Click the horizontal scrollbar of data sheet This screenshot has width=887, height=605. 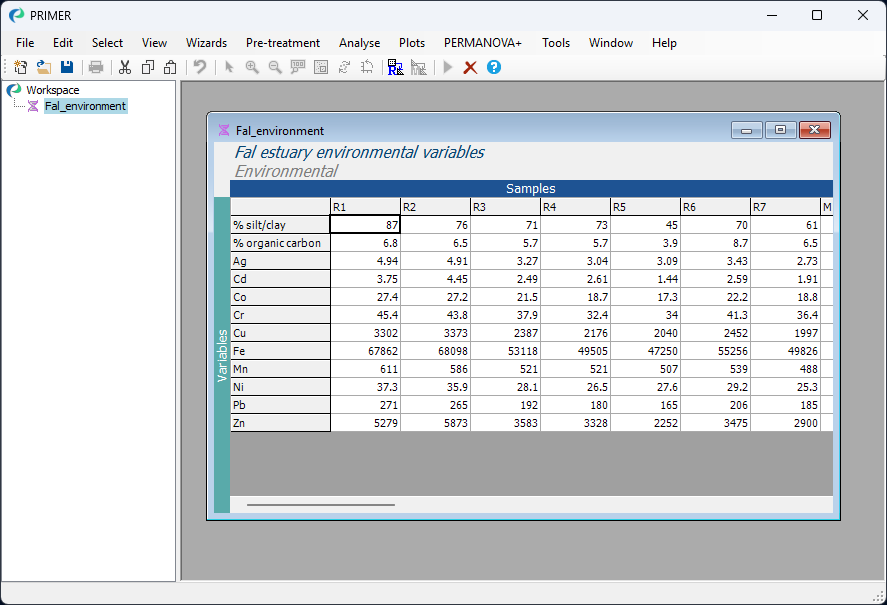tap(321, 504)
